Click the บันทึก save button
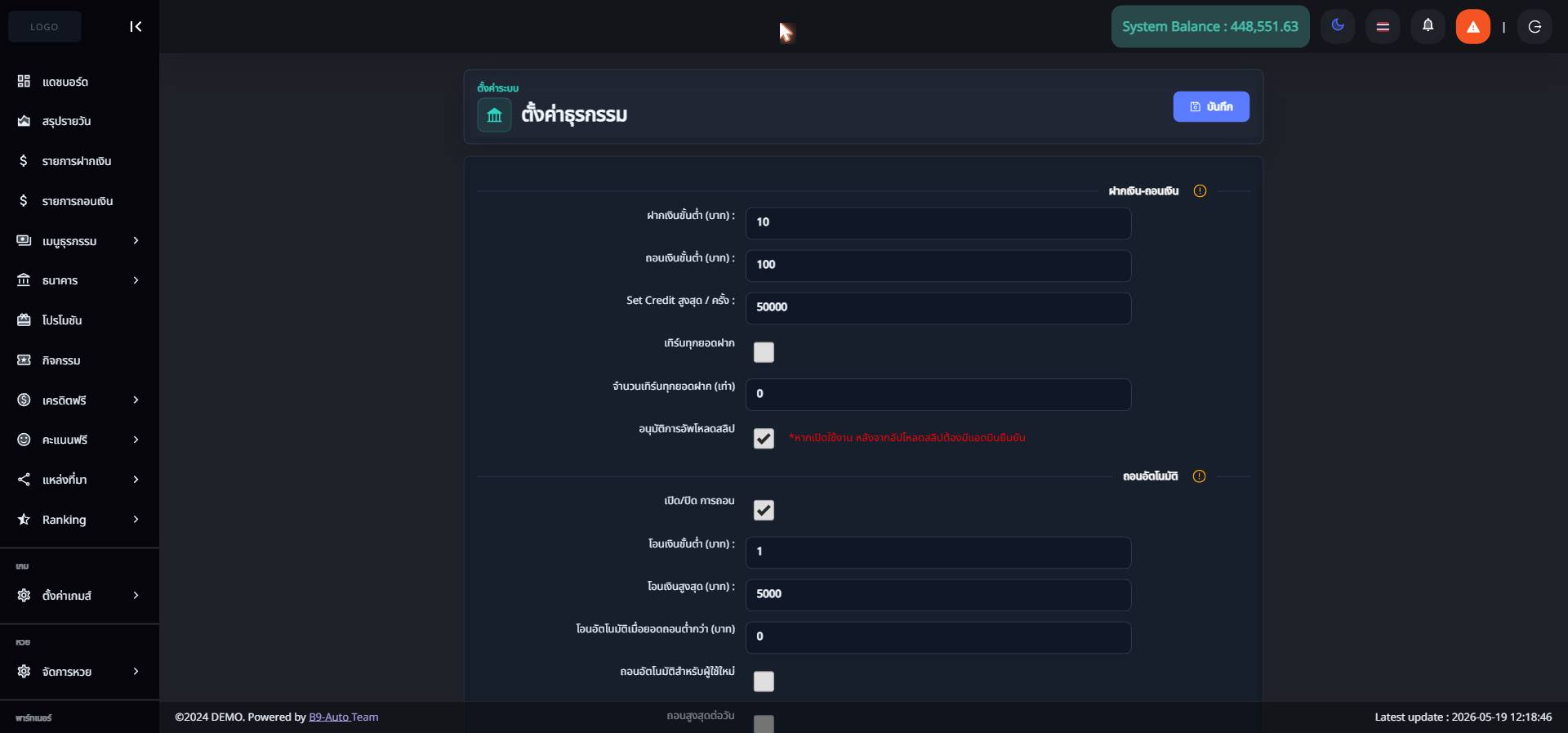Screen dimensions: 1568x733 click(x=1211, y=106)
